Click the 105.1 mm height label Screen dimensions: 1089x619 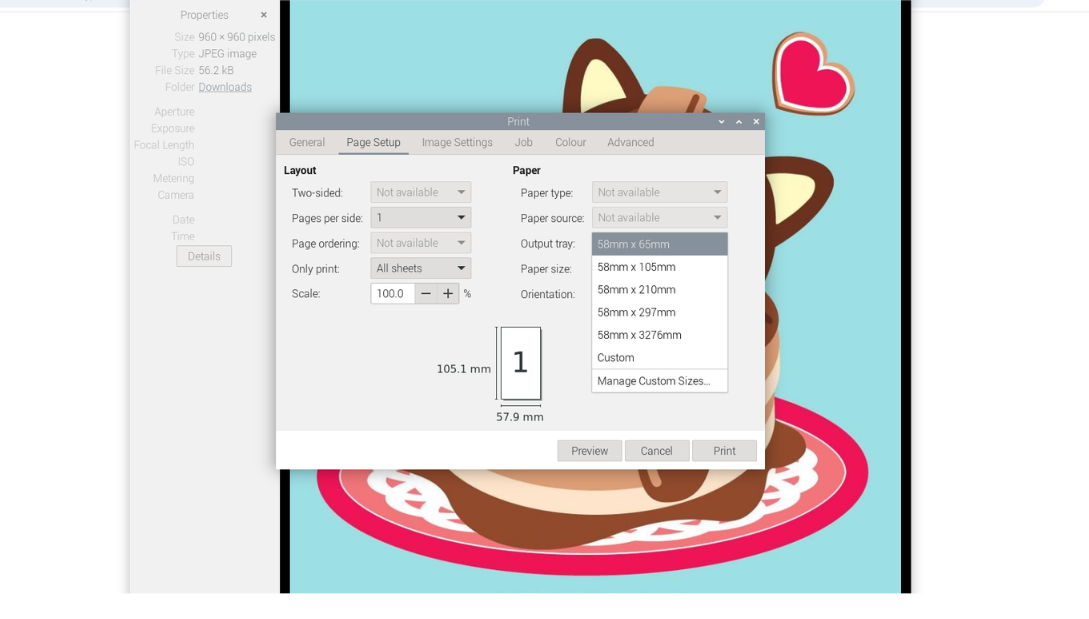point(464,369)
